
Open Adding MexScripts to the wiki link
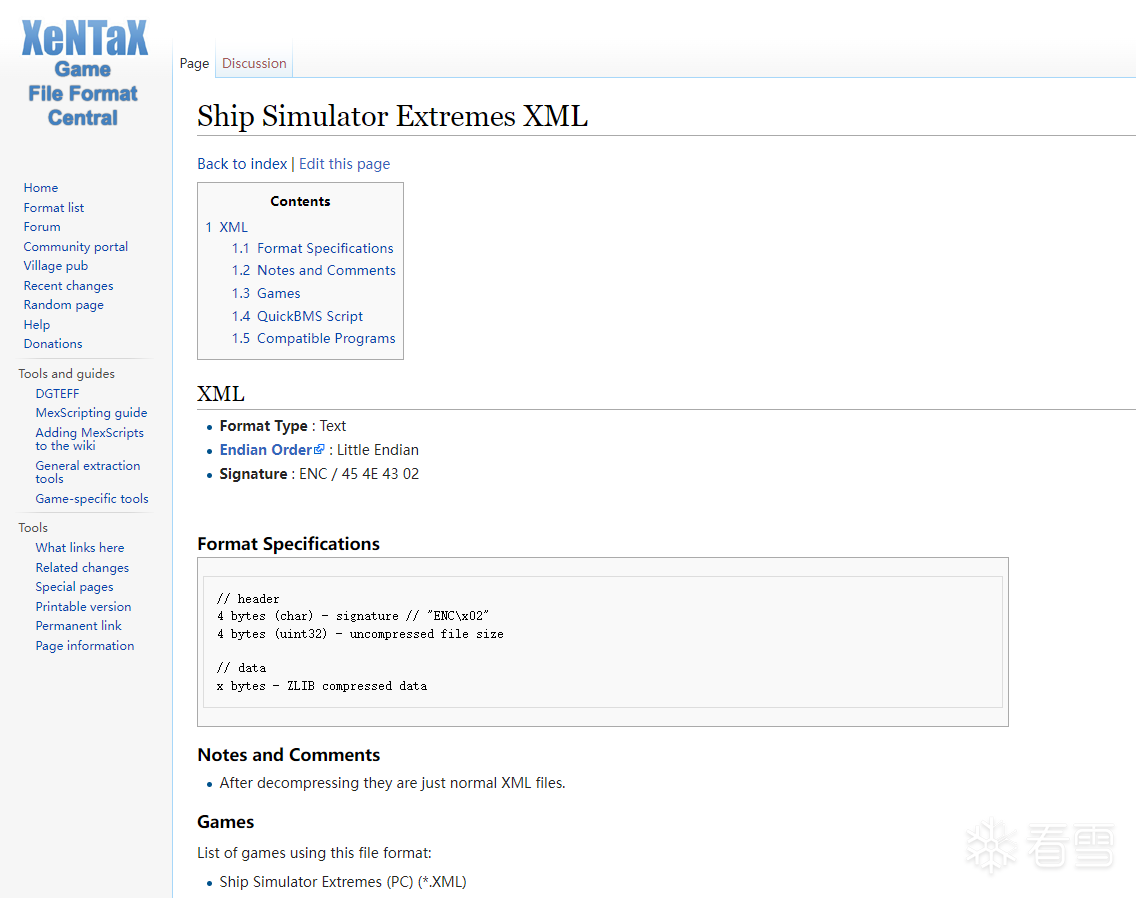(90, 439)
